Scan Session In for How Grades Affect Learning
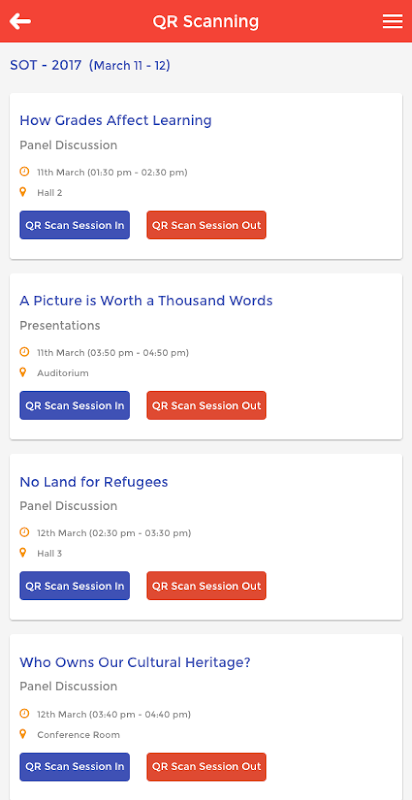This screenshot has width=412, height=800. click(74, 225)
